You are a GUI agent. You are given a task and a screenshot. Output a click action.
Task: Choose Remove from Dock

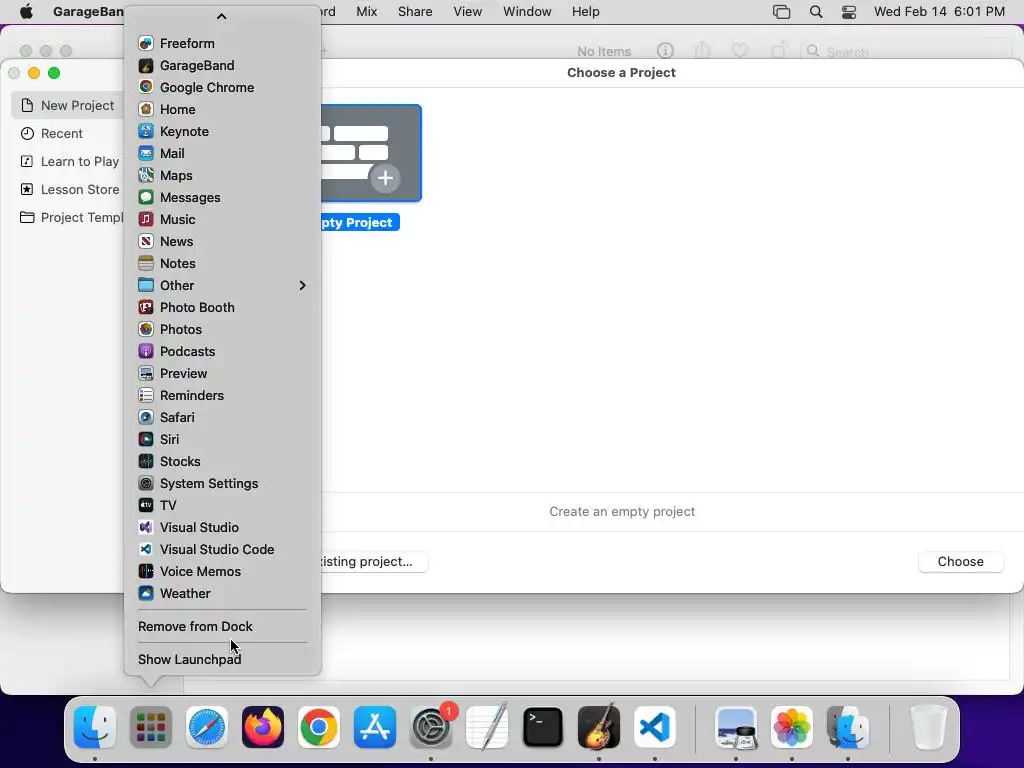(222, 626)
